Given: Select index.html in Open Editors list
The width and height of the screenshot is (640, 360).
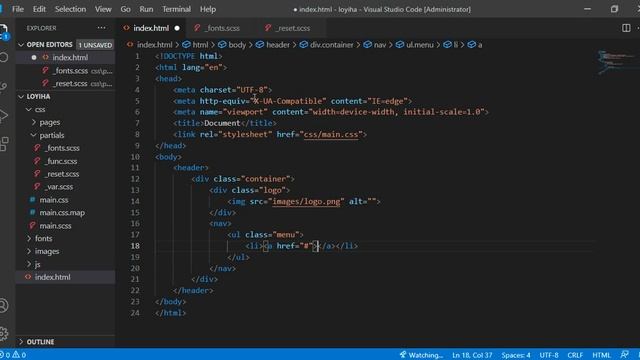Looking at the screenshot, I should pos(65,58).
